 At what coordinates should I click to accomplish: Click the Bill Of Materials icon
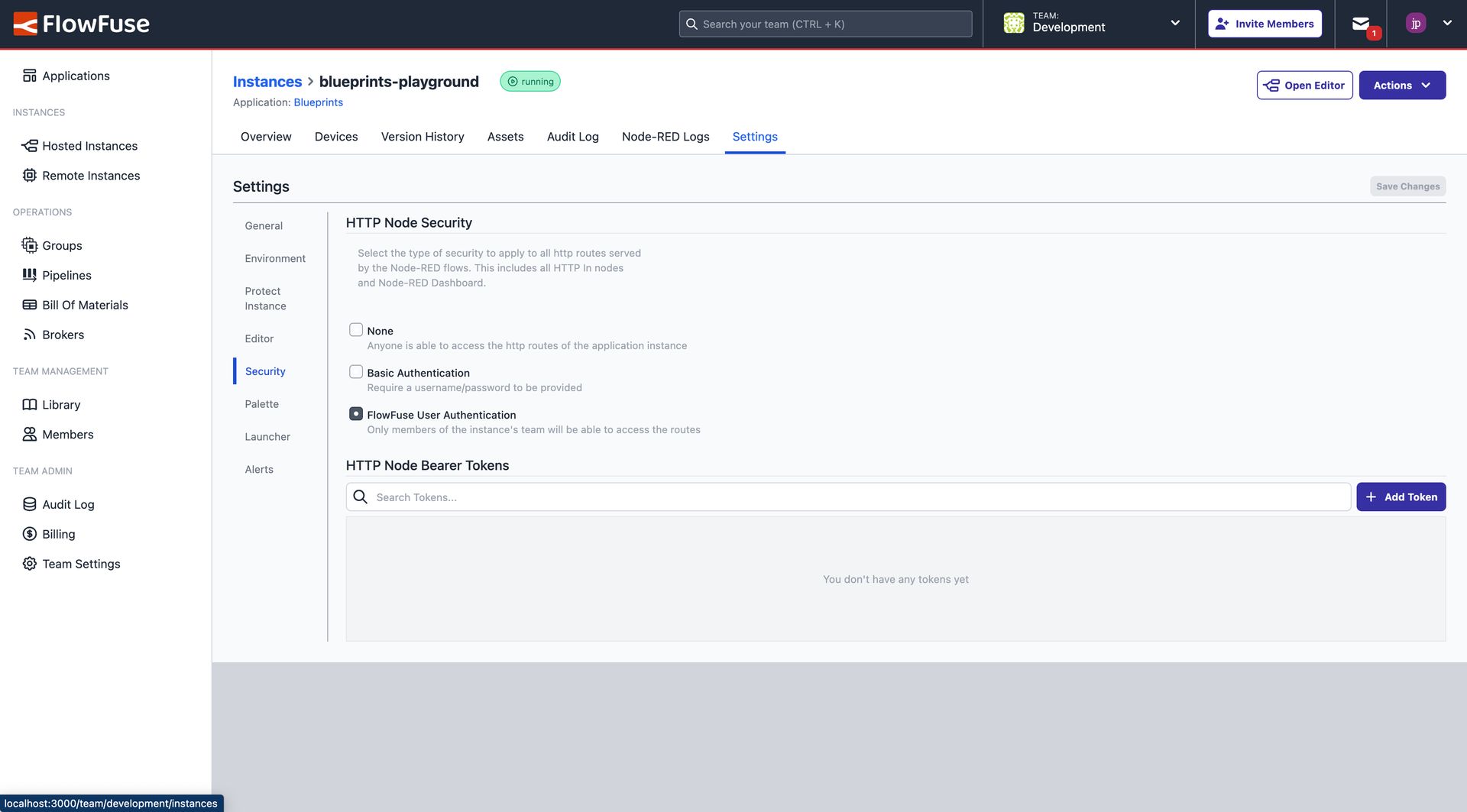29,304
